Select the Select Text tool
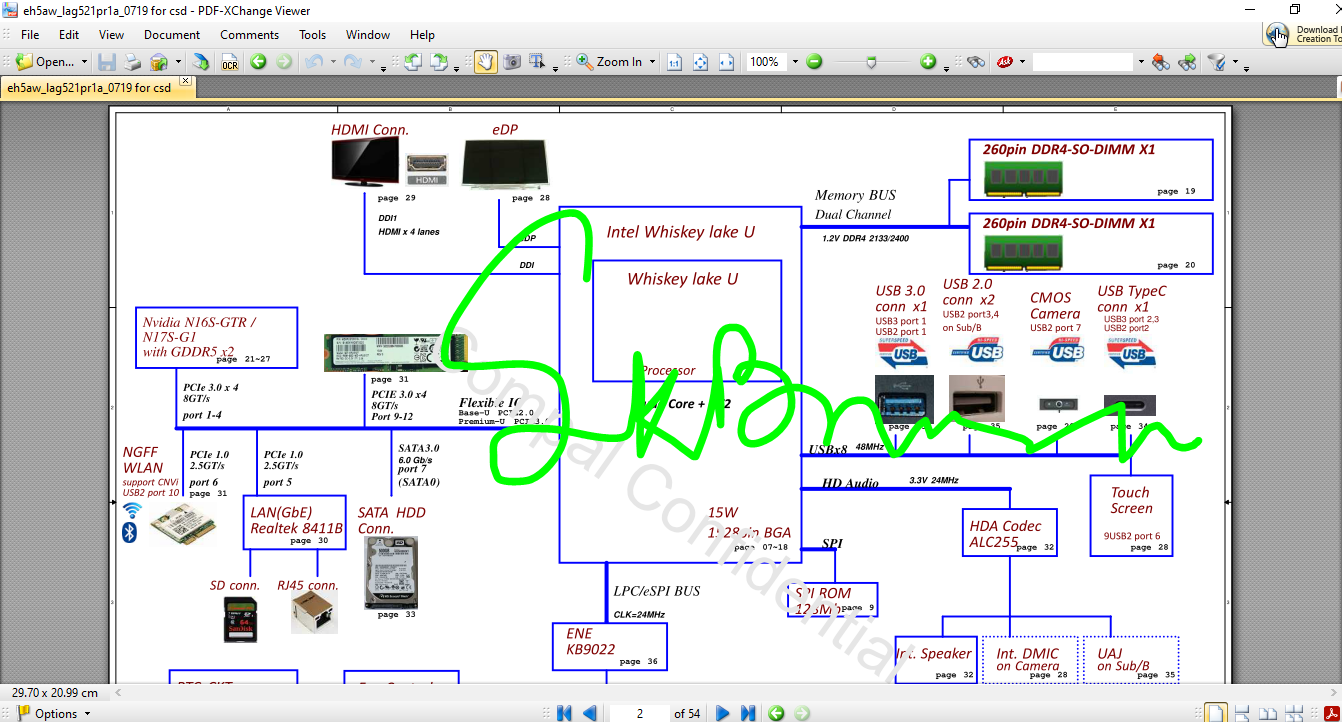Image resolution: width=1342 pixels, height=722 pixels. (537, 62)
